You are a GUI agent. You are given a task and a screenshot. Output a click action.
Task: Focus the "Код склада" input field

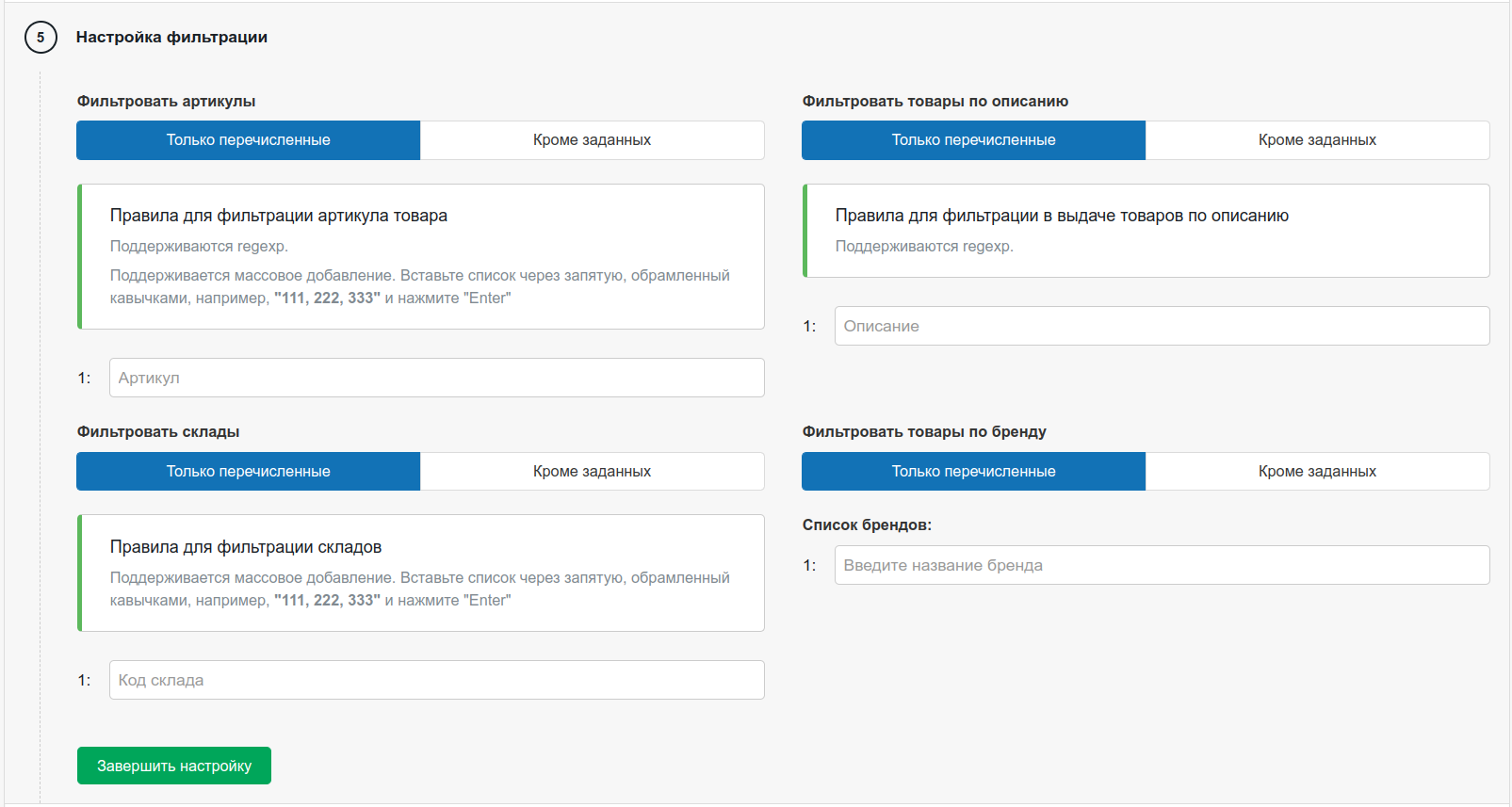point(436,680)
